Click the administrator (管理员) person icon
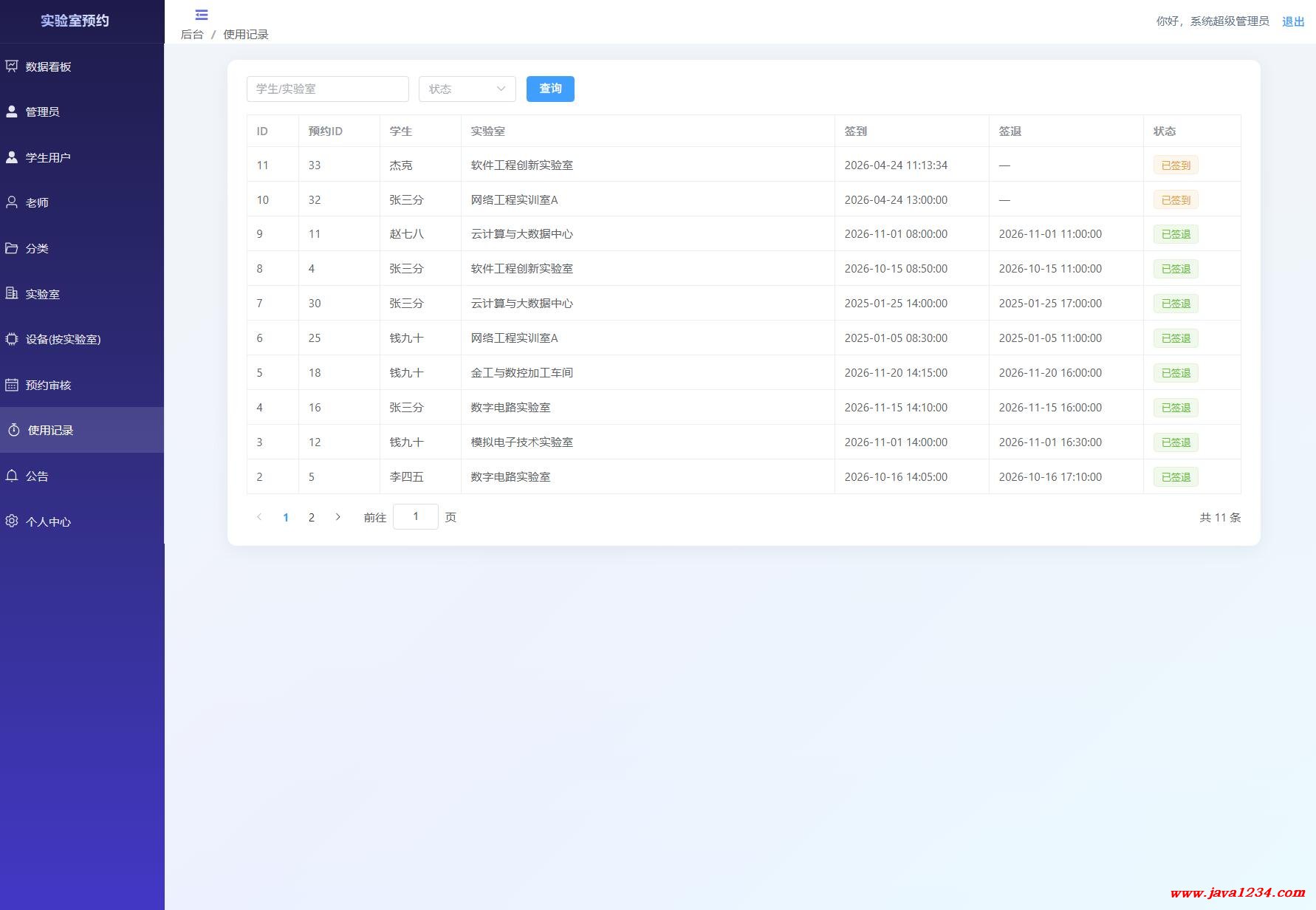Image resolution: width=1316 pixels, height=910 pixels. pyautogui.click(x=12, y=112)
